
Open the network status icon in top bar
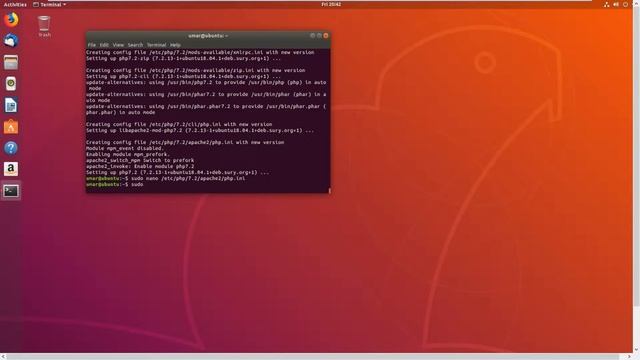click(607, 4)
